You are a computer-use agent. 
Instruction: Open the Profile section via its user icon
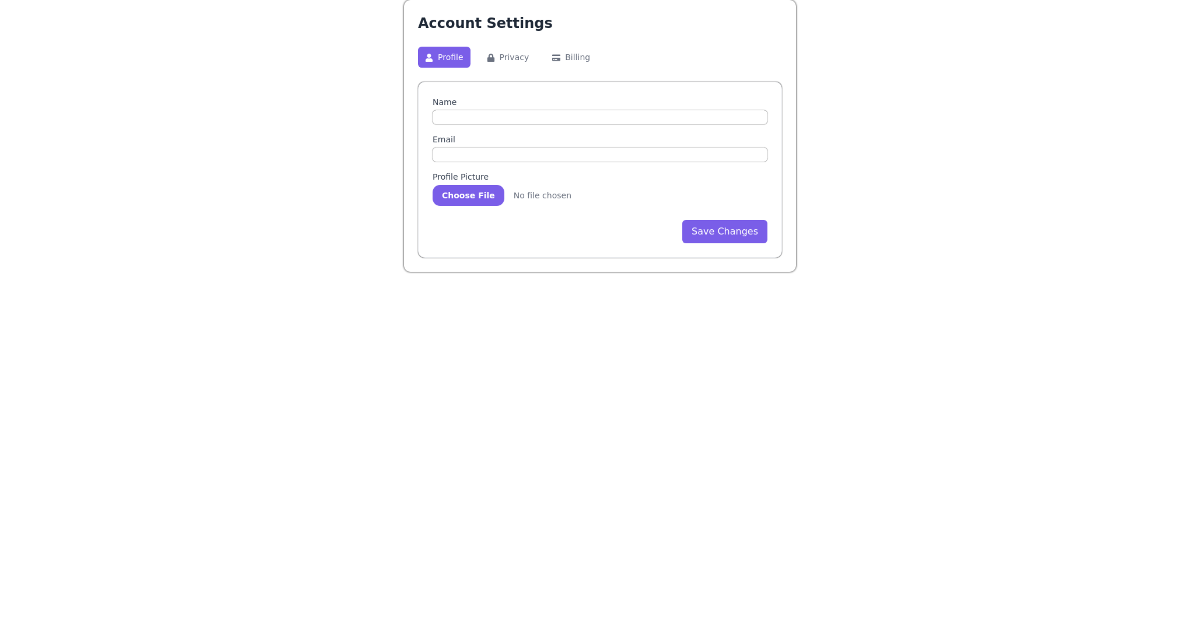tap(430, 57)
